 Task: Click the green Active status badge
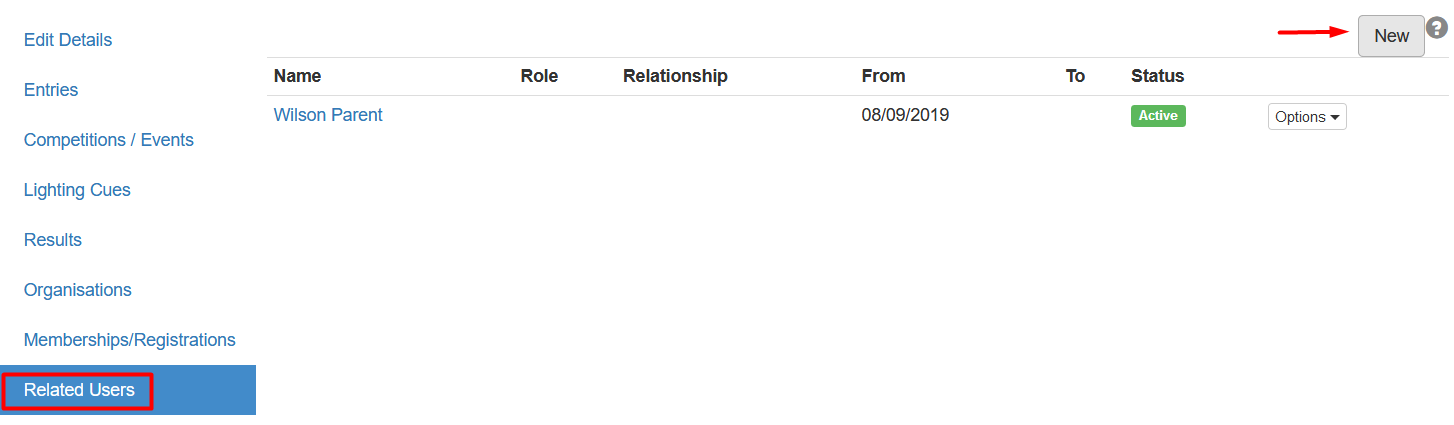pos(1158,116)
